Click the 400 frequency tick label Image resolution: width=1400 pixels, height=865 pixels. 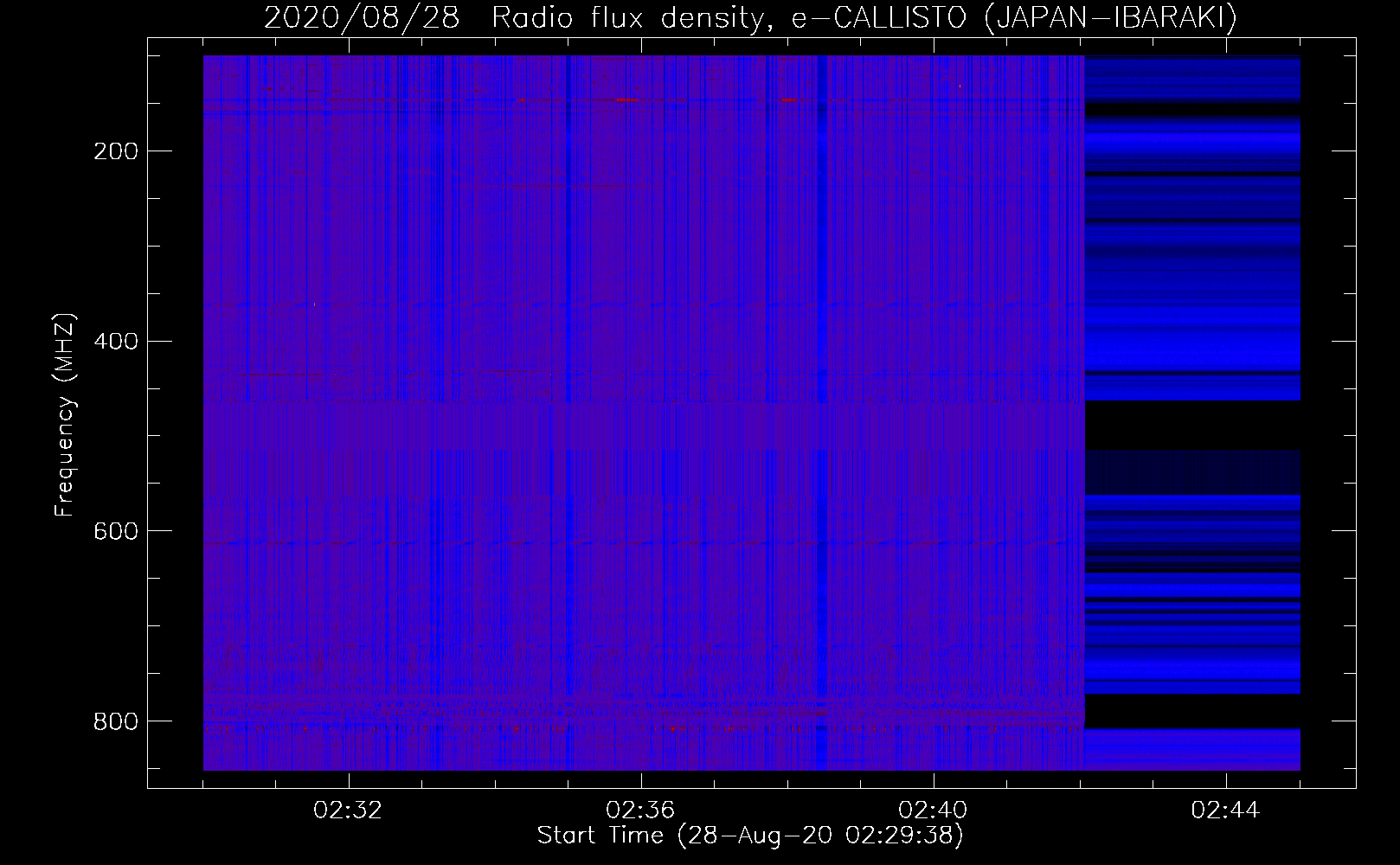point(115,342)
